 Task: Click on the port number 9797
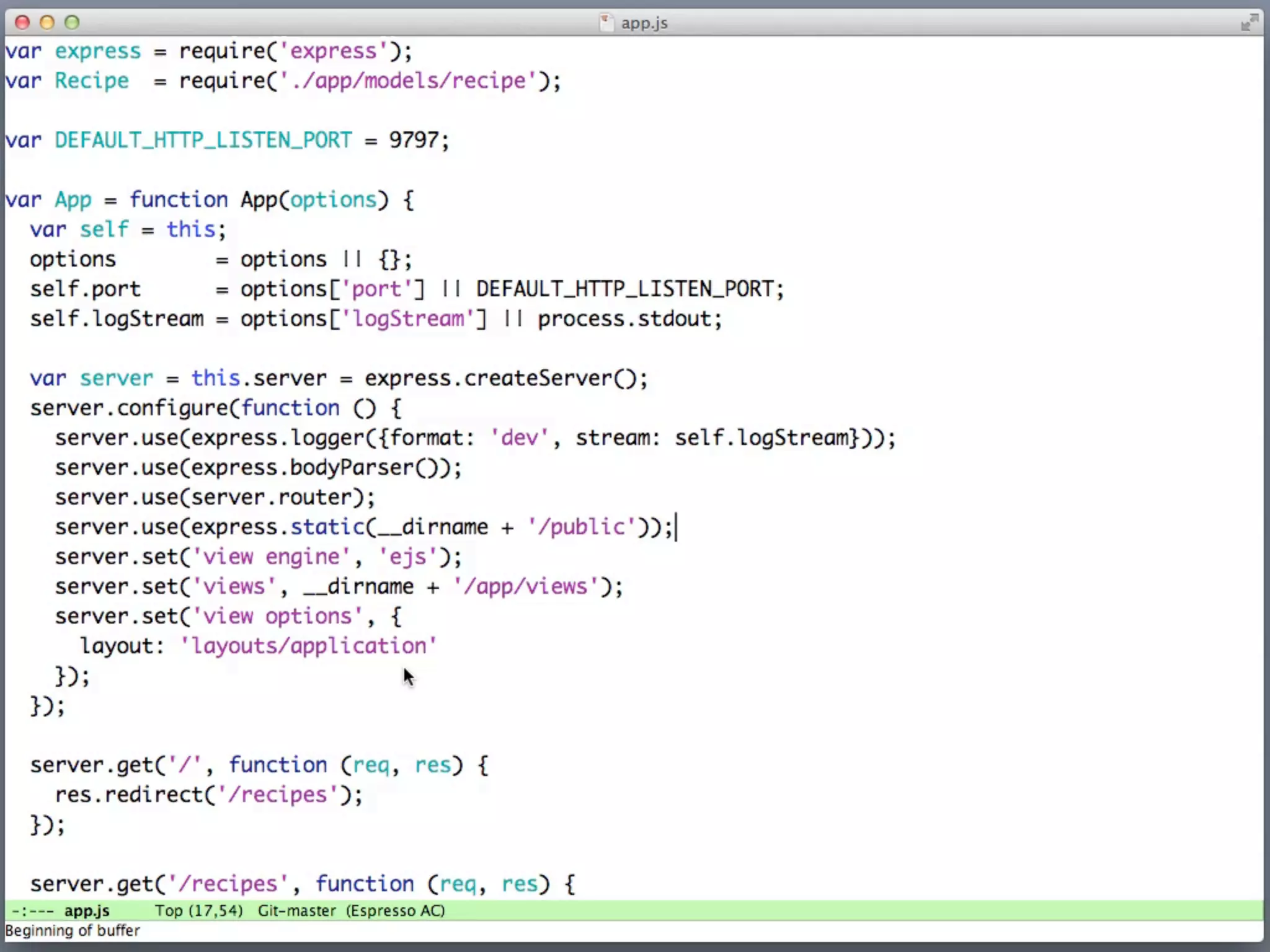click(x=414, y=140)
